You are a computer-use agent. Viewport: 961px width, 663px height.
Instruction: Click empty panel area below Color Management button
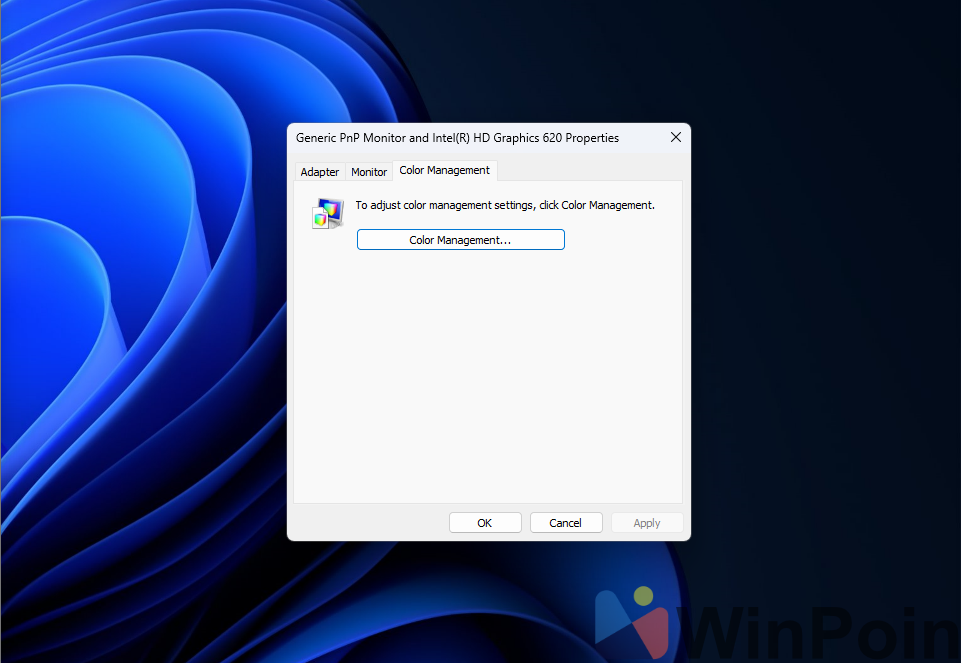coord(487,380)
